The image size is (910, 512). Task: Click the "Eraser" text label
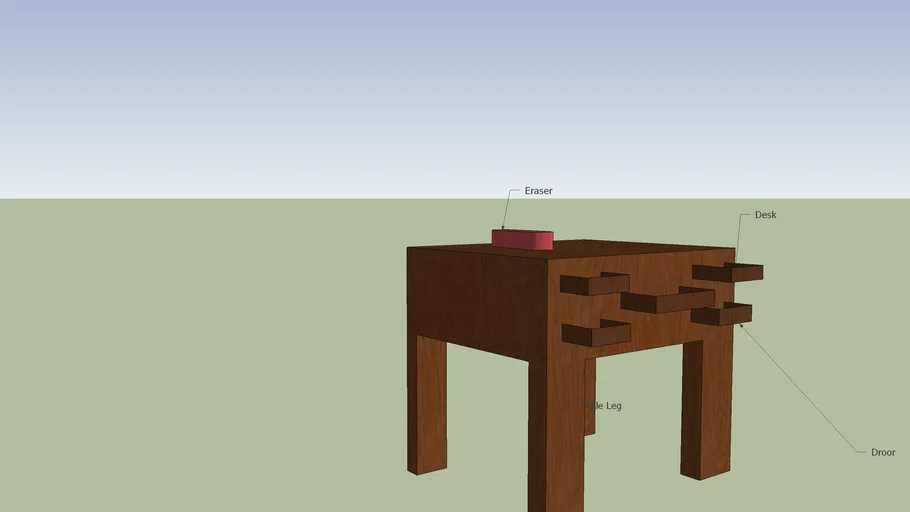[538, 191]
